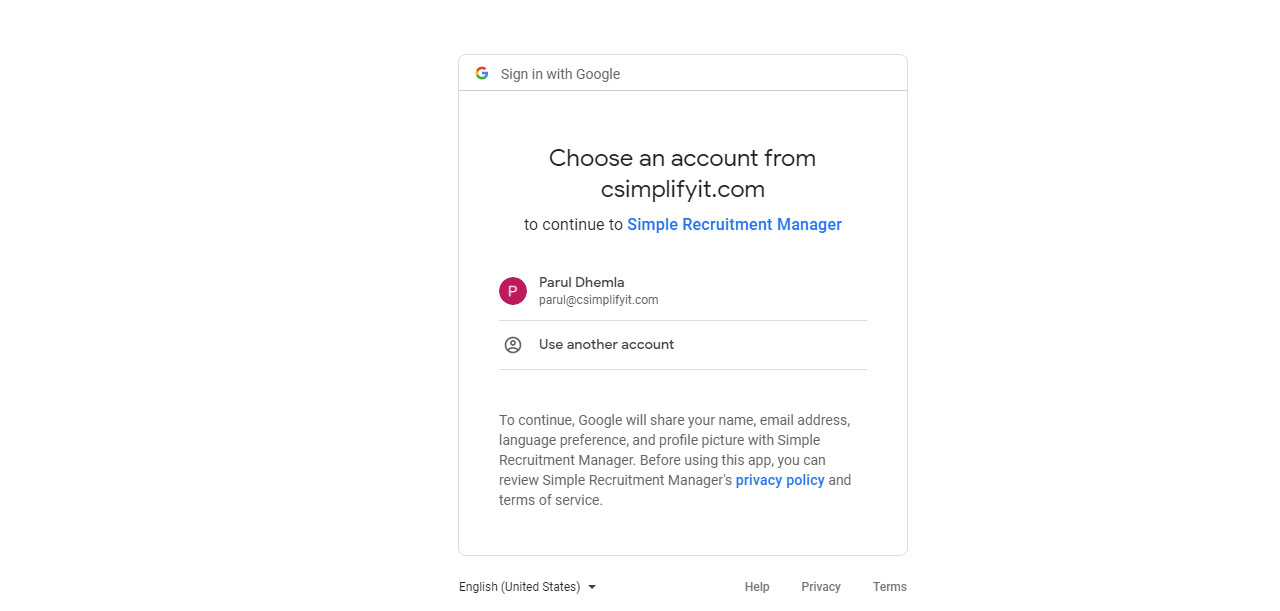Choose the parul@csimplifyit.com email address

click(x=598, y=300)
